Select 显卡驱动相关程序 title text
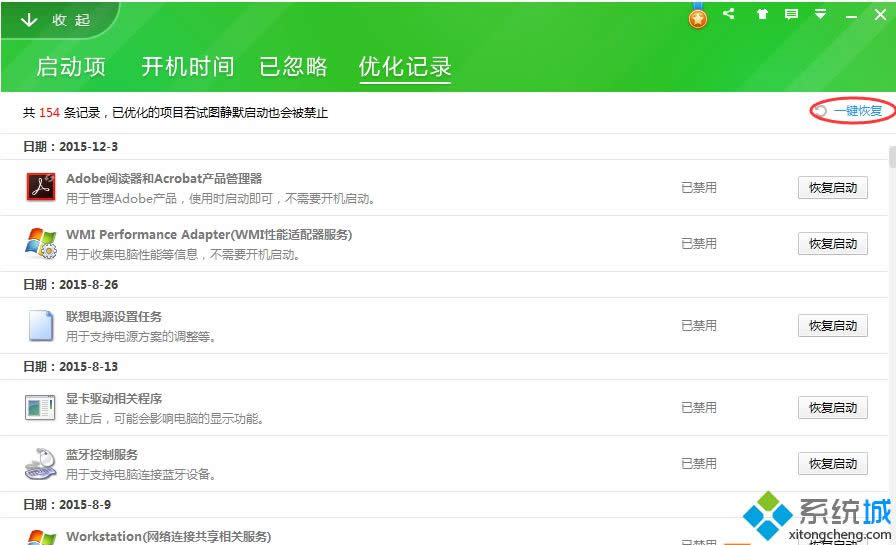Viewport: 896px width, 545px height. coord(114,398)
